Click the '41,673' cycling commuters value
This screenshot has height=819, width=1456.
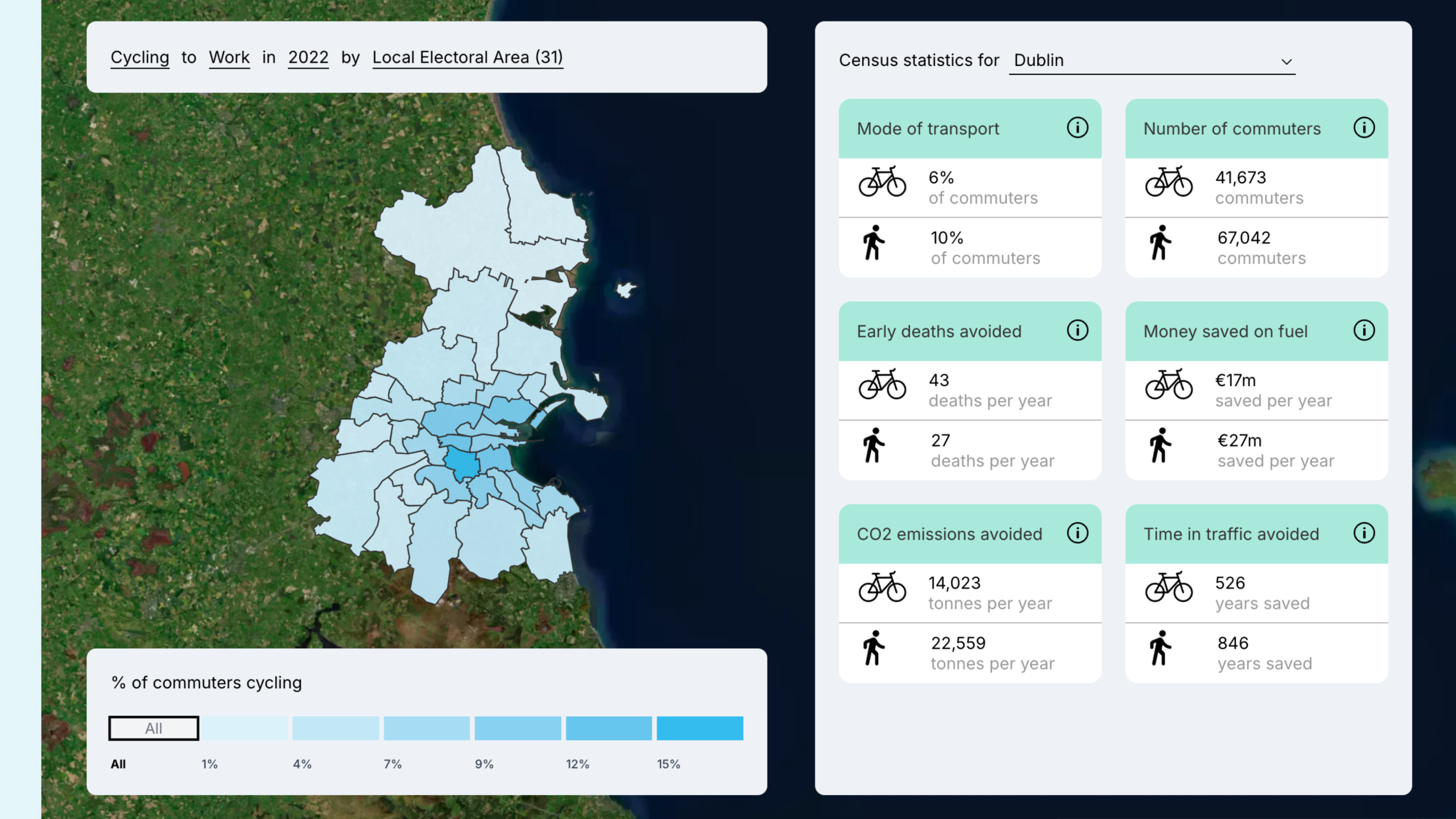pos(1240,177)
